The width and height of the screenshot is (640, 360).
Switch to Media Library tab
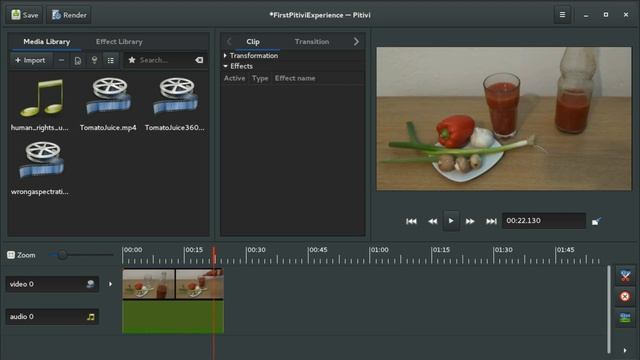47,42
